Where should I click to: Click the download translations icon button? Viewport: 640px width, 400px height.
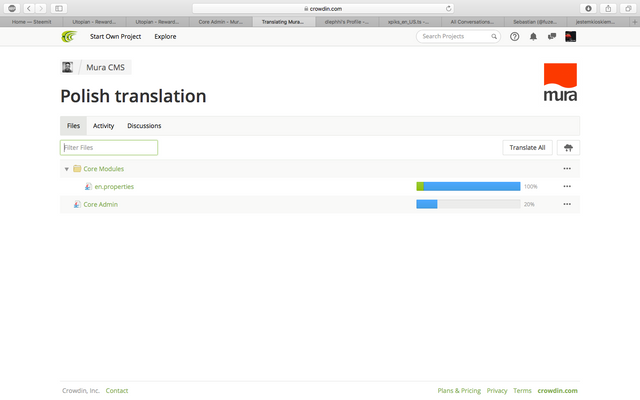coord(568,148)
